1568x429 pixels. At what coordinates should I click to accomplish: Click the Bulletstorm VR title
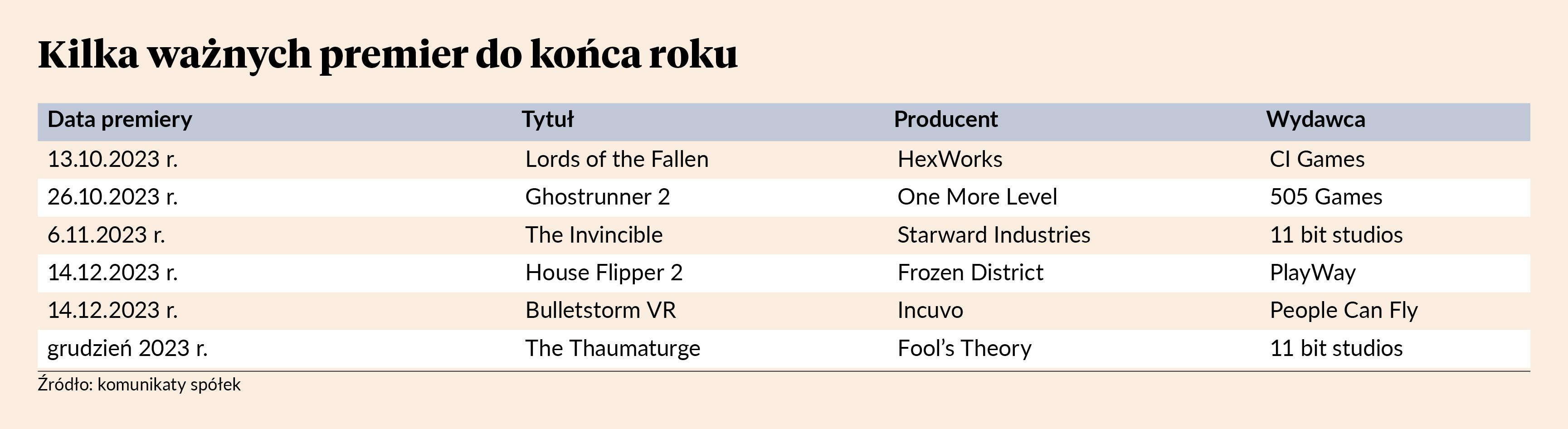point(600,310)
